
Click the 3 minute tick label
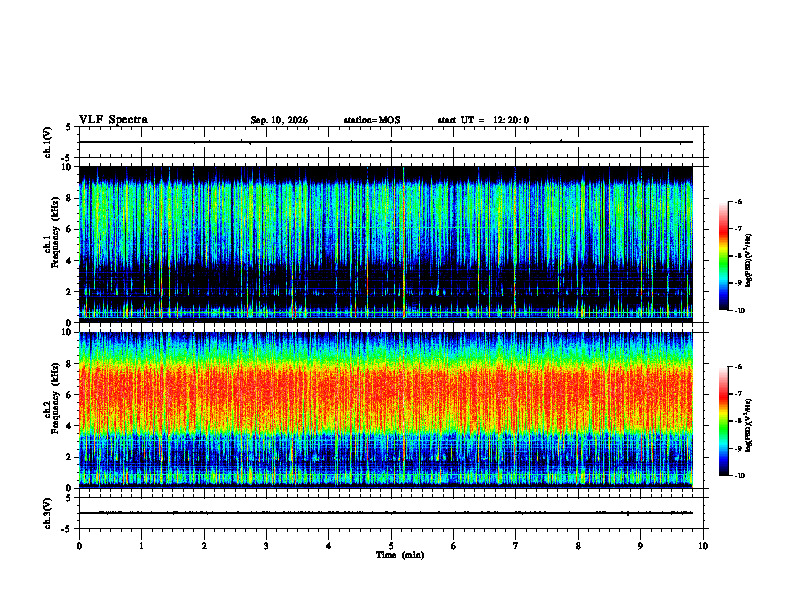coord(266,546)
